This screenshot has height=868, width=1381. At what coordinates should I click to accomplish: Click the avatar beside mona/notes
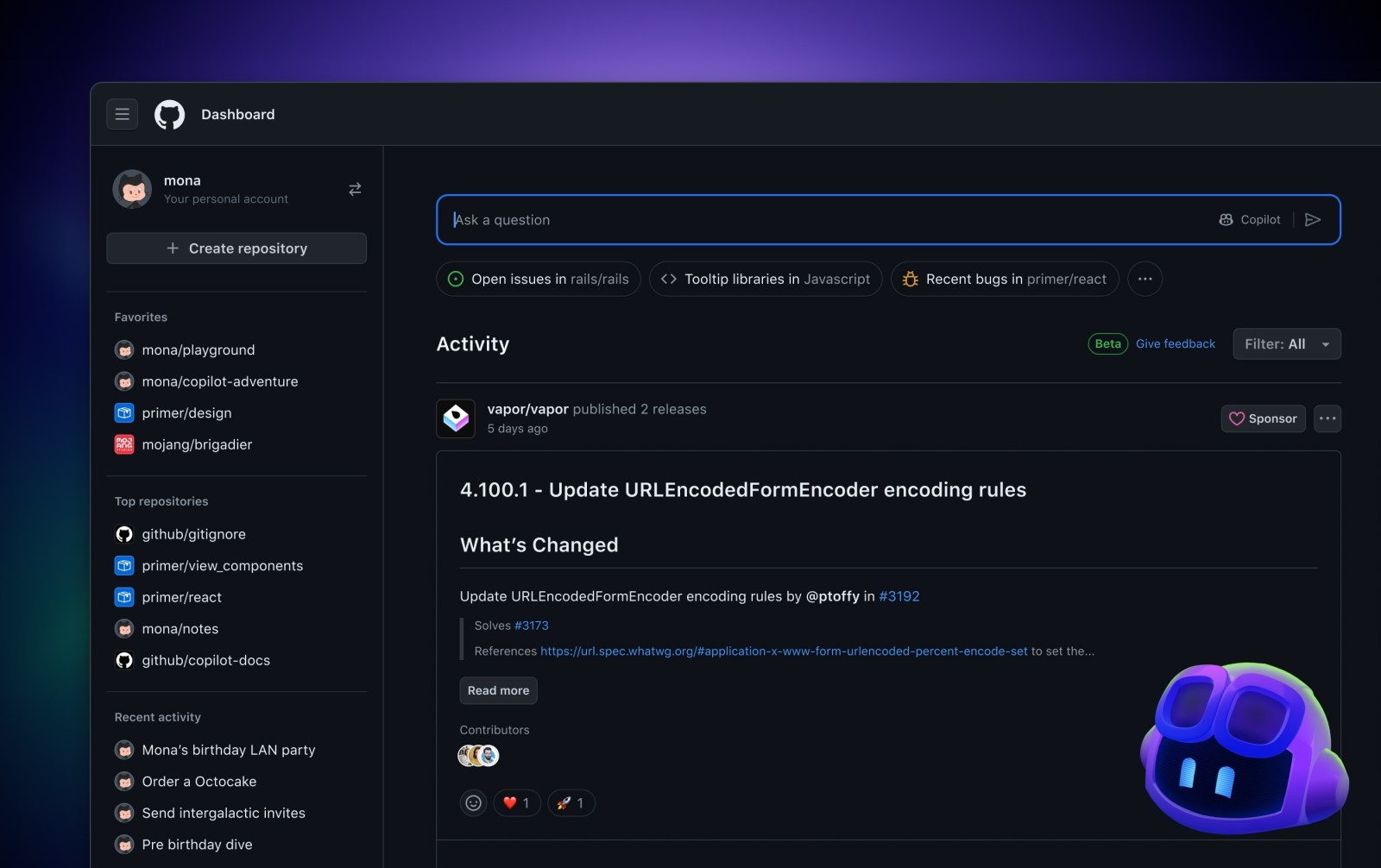(x=124, y=629)
